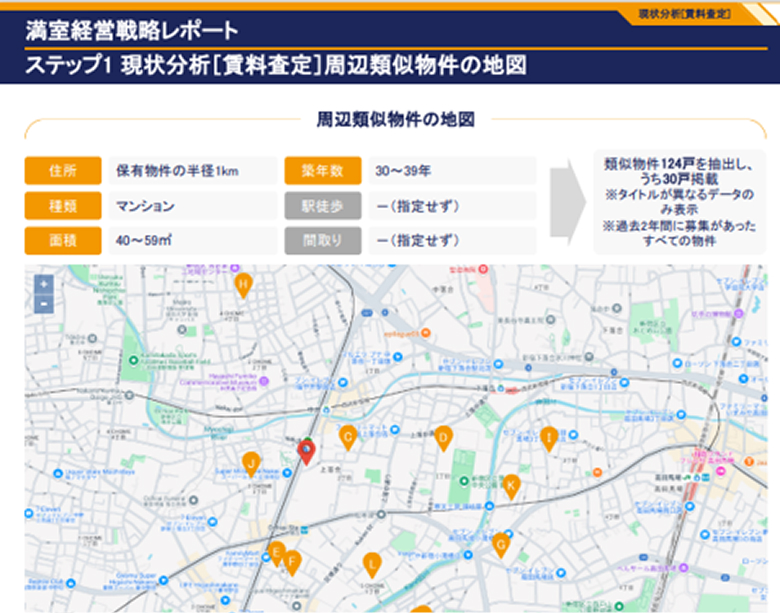This screenshot has width=780, height=613.
Task: Open the orange map marker L
Action: (372, 564)
